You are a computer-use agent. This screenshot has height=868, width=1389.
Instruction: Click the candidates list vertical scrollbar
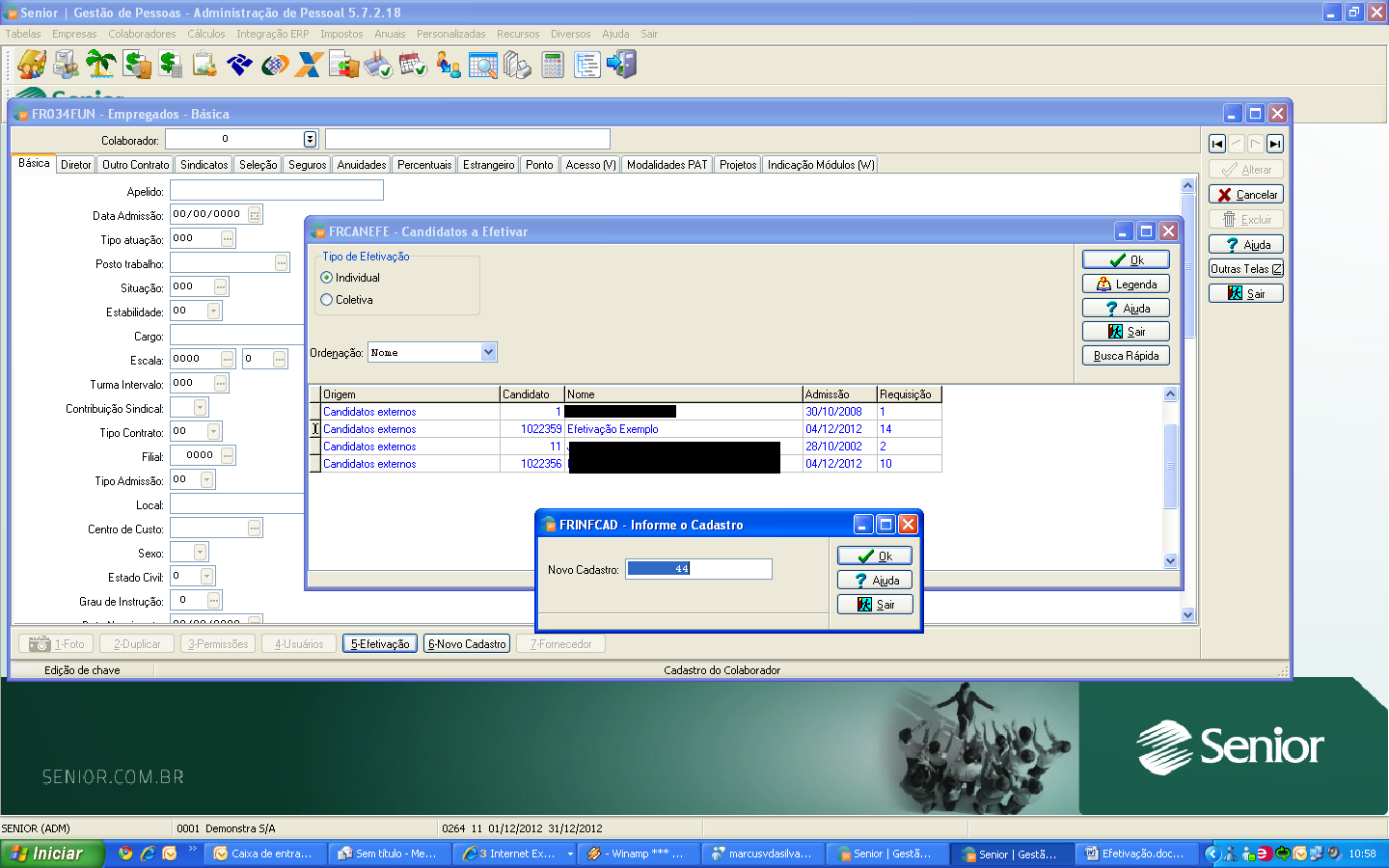pyautogui.click(x=1171, y=477)
